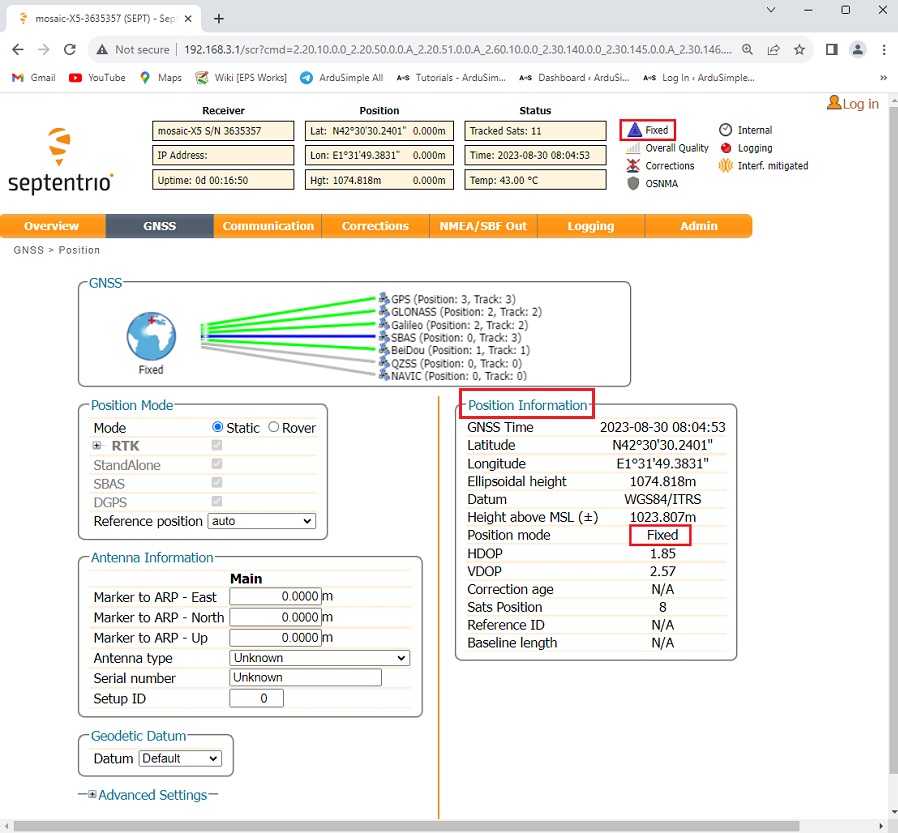
Task: Click the globe icon in GNSS panel
Action: tap(151, 336)
